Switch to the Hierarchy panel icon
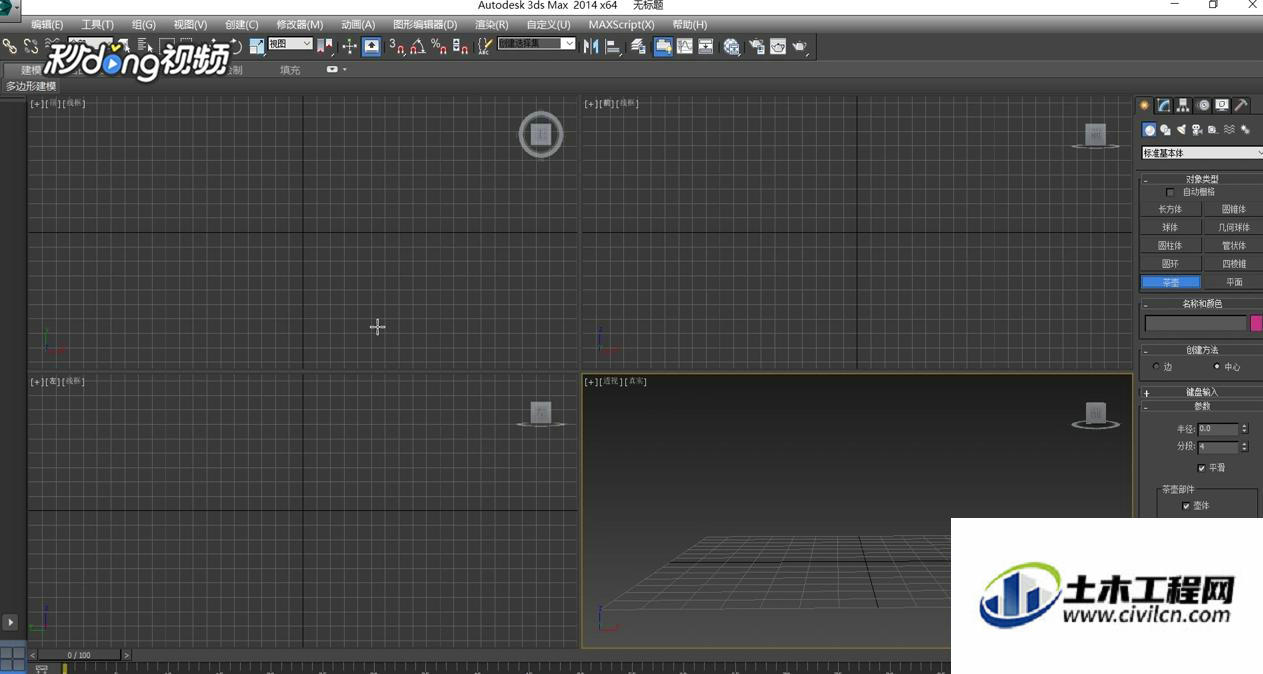 [x=1183, y=105]
